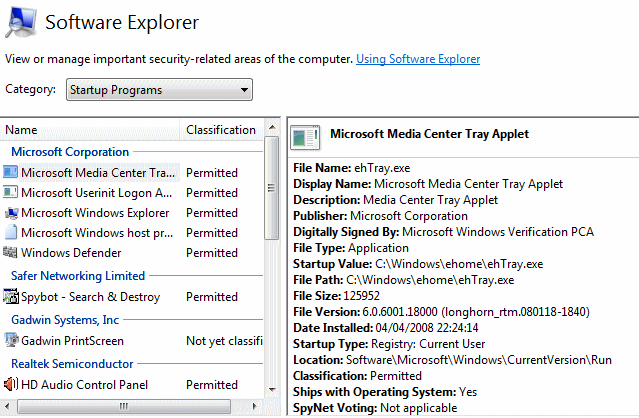The height and width of the screenshot is (418, 639).
Task: Sort list by the Classification column header
Action: (x=221, y=130)
